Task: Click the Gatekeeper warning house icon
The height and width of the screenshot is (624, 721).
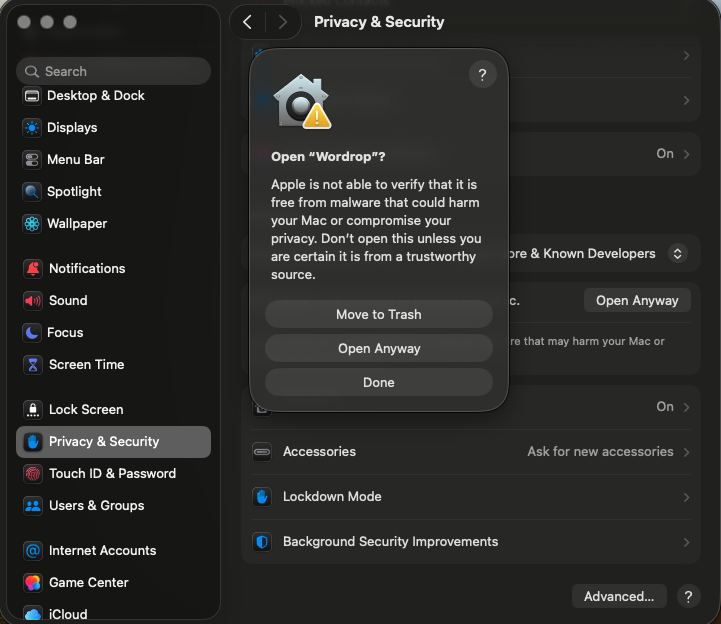Action: point(302,102)
